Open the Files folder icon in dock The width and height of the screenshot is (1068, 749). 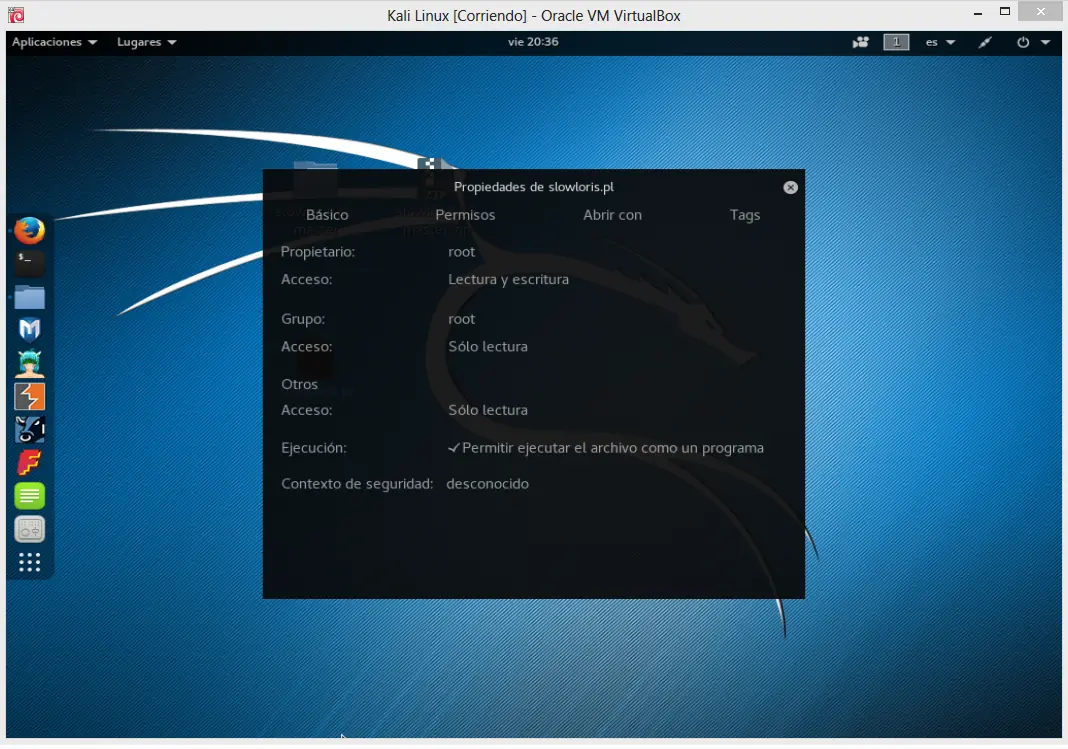point(29,297)
